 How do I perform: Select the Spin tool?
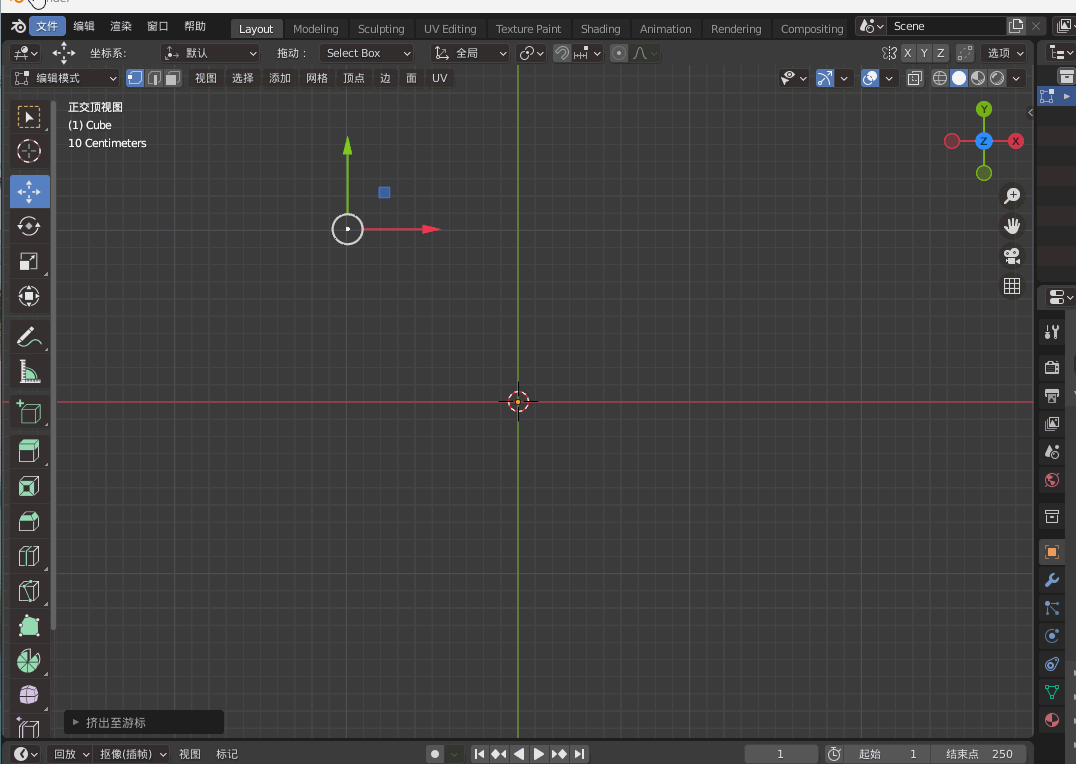tap(29, 662)
